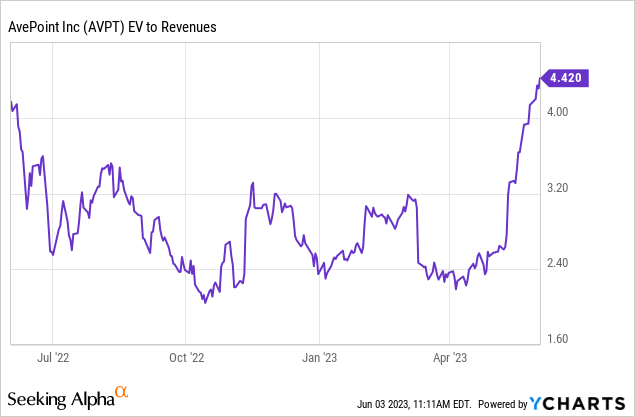Select the 2.40 y-axis label
635x417 pixels.
coord(558,263)
